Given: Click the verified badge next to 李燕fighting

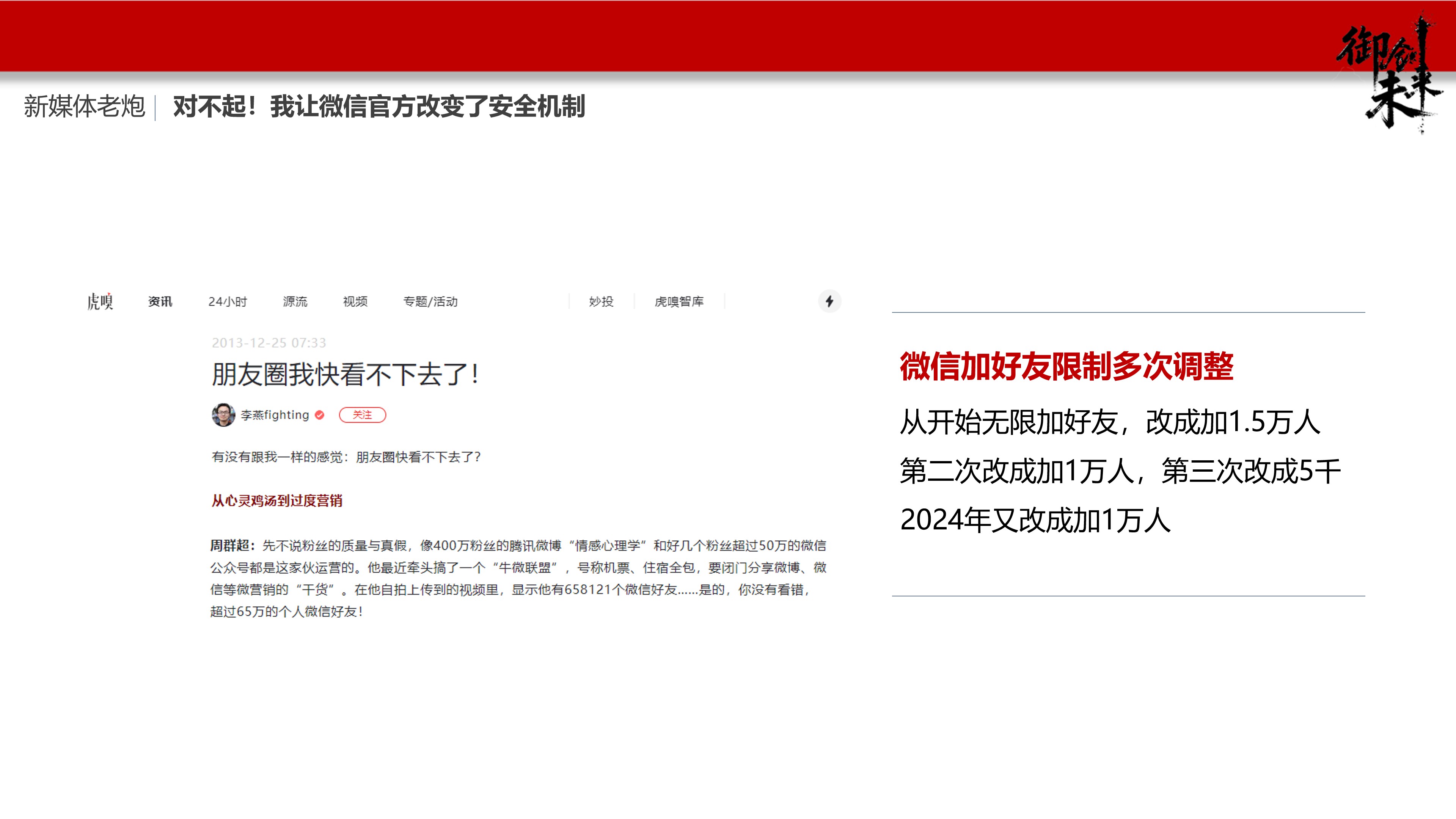Looking at the screenshot, I should [320, 414].
